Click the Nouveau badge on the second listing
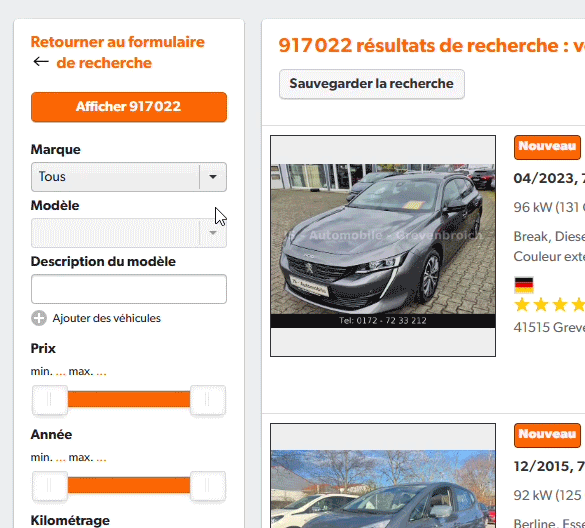The height and width of the screenshot is (528, 585). click(x=547, y=435)
